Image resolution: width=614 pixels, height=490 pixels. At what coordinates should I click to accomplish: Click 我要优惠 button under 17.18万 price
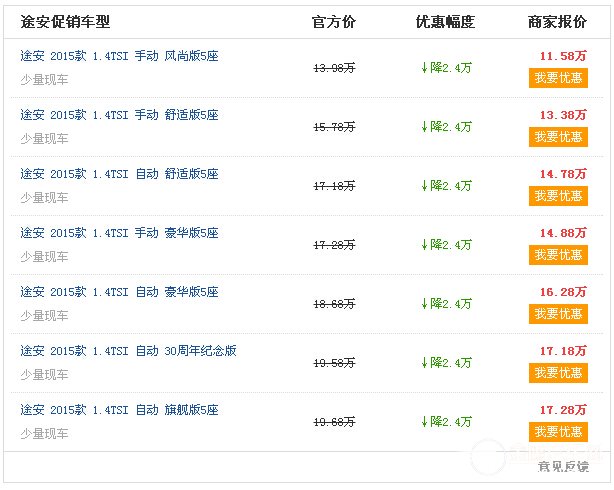pos(558,373)
